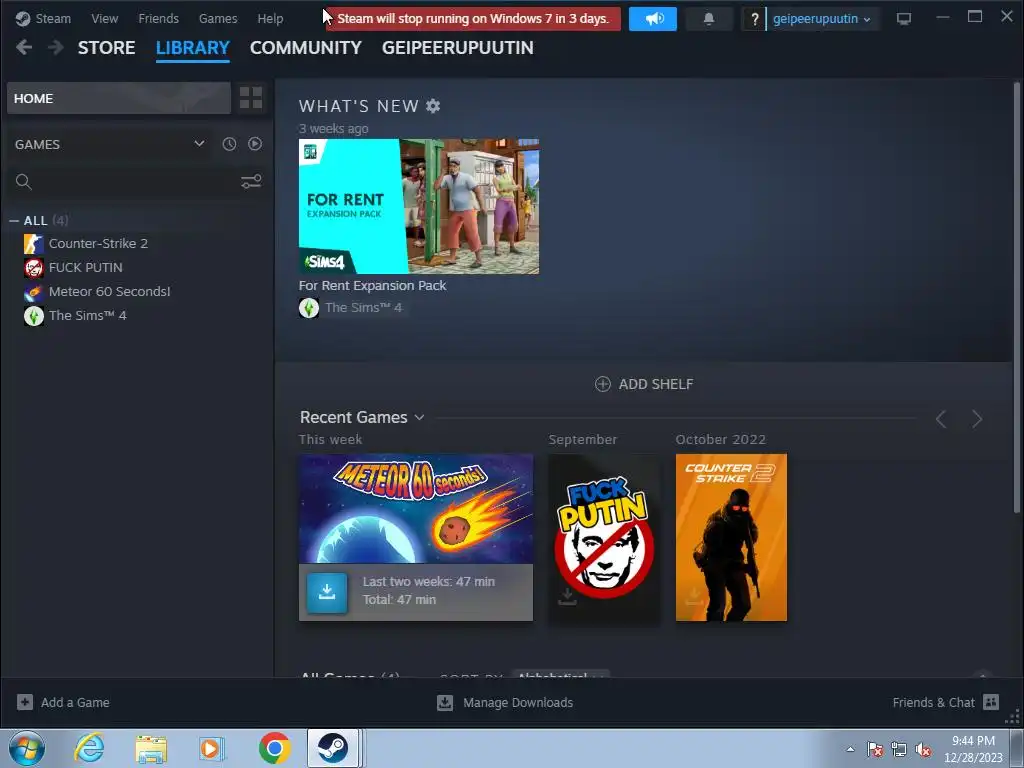Go back with the left arrow
Screen dimensions: 1024x768
24,47
